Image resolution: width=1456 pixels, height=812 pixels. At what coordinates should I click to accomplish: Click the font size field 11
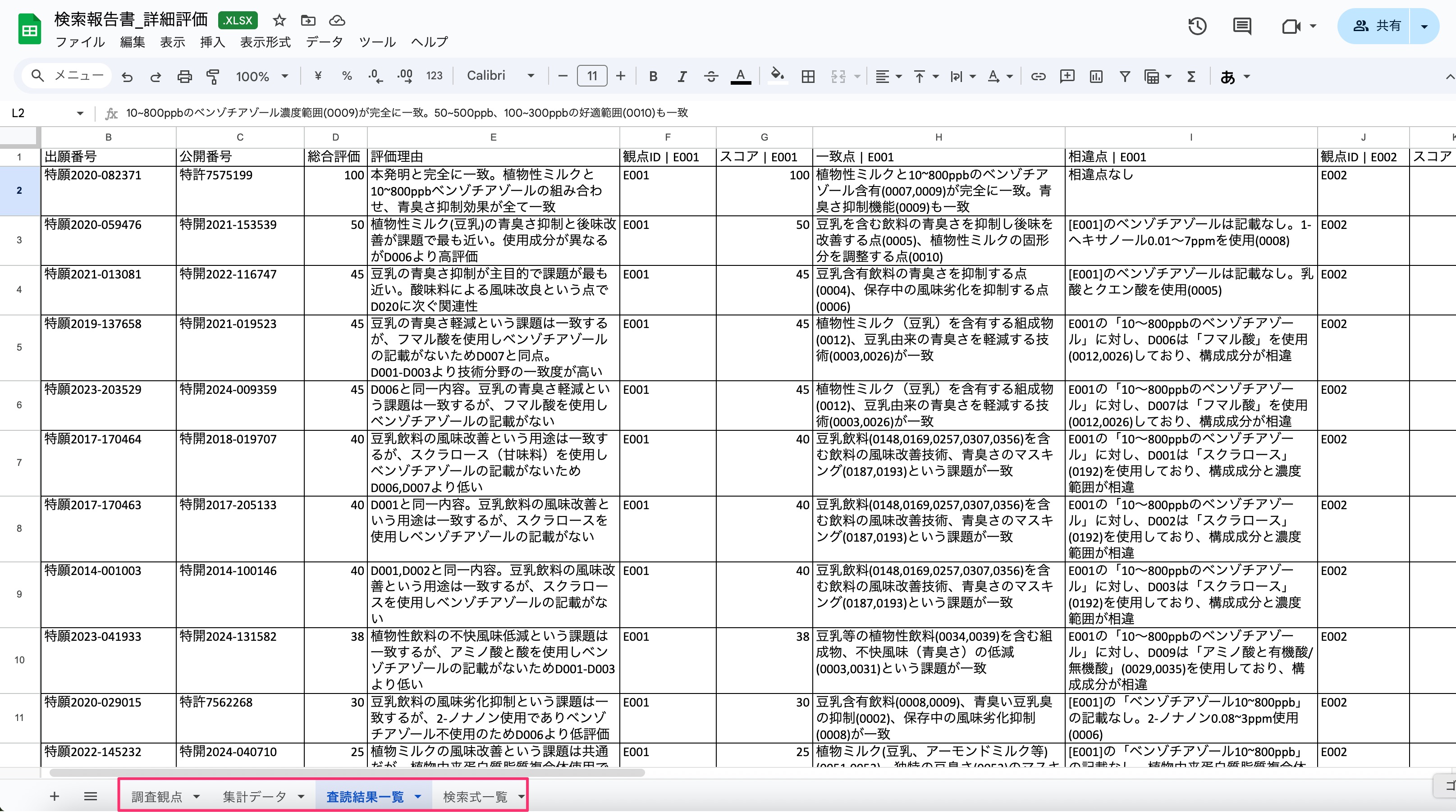coord(592,76)
